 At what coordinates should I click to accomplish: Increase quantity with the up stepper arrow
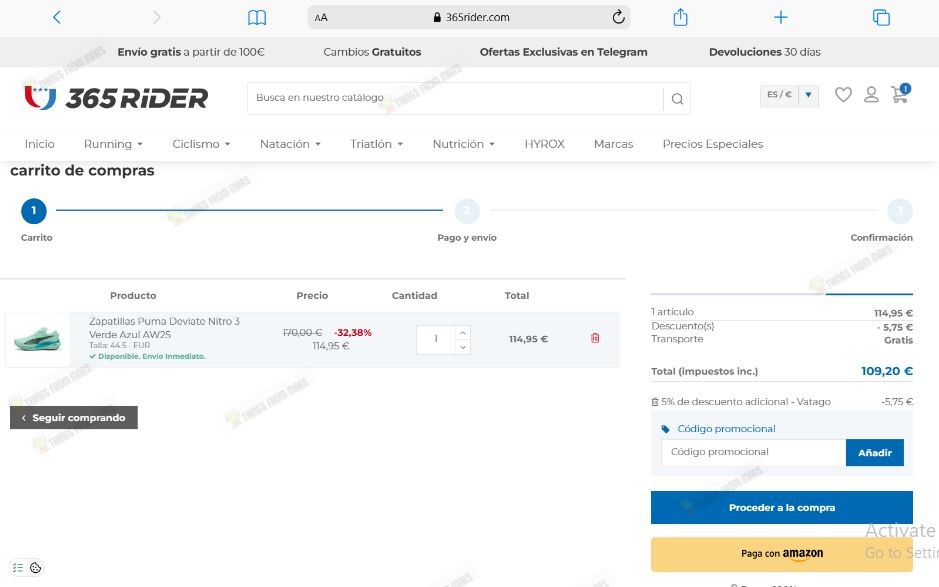pos(461,333)
